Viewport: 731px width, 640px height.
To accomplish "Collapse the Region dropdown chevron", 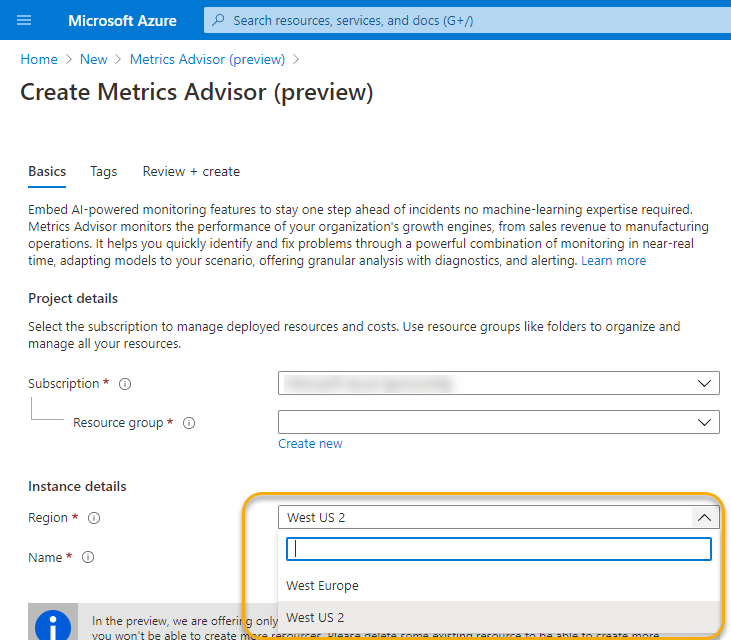I will (x=704, y=517).
